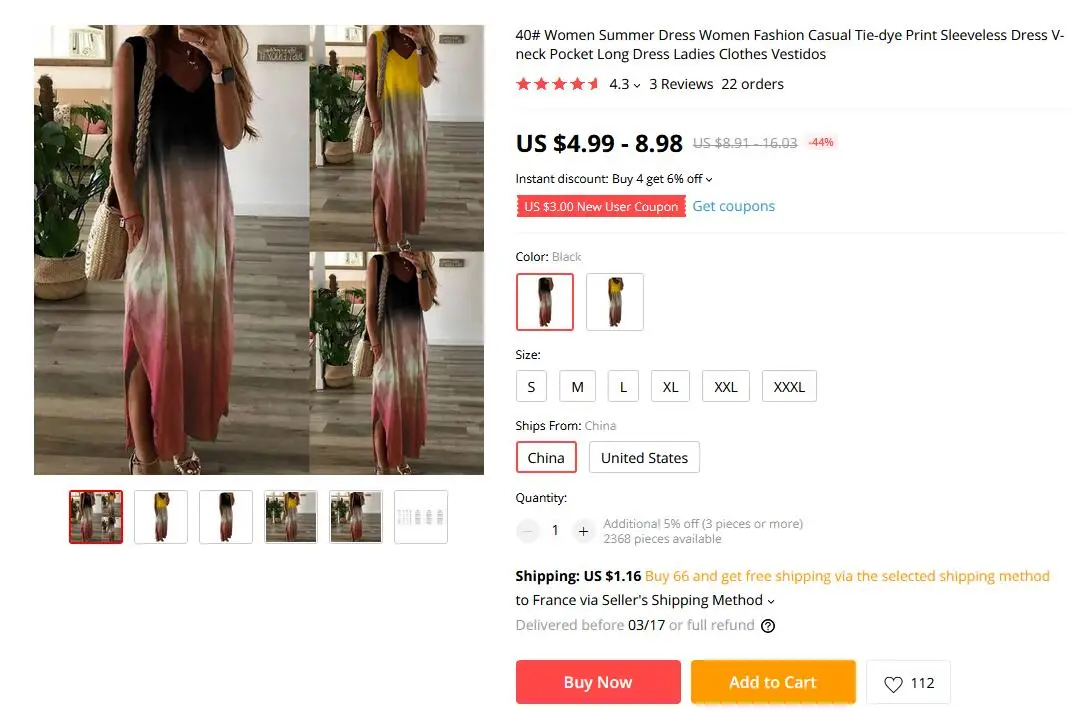Increase quantity with the plus button
The height and width of the screenshot is (722, 1078).
click(584, 531)
